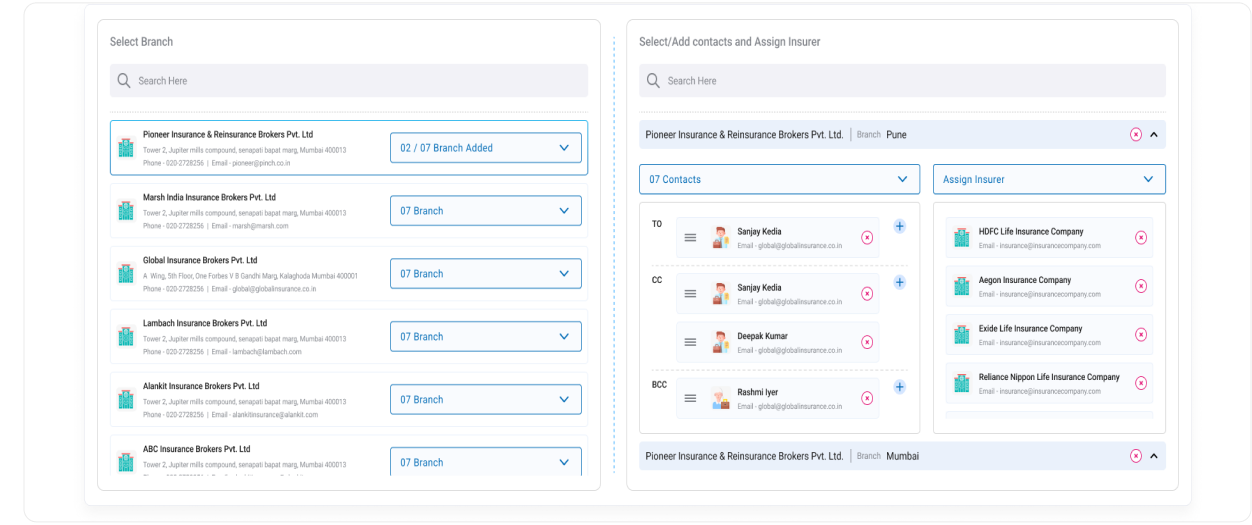Add a contact with the CC plus icon
This screenshot has height=525, width=1252.
click(899, 282)
